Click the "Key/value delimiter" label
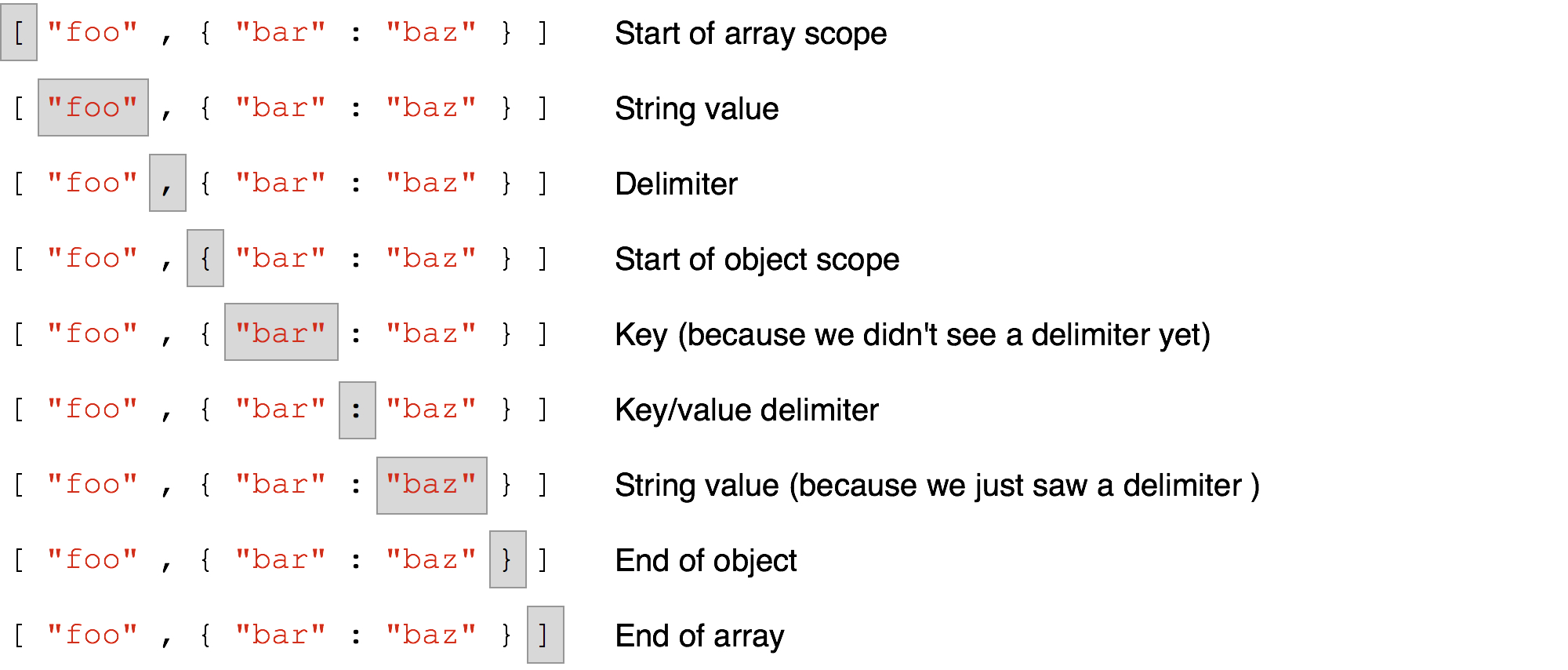This screenshot has width=1568, height=670. coord(746,410)
